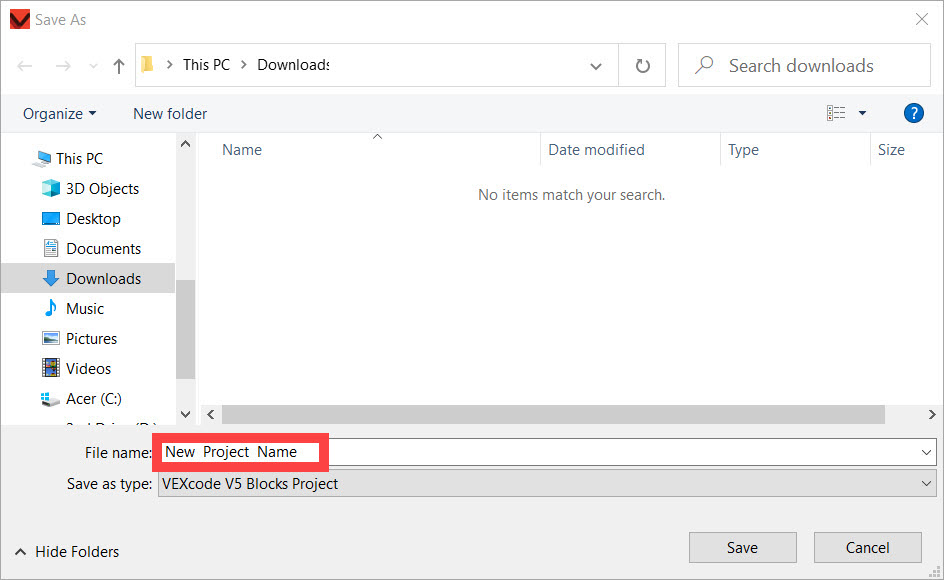
Task: Open recent locations dropdown arrow
Action: pyautogui.click(x=93, y=66)
